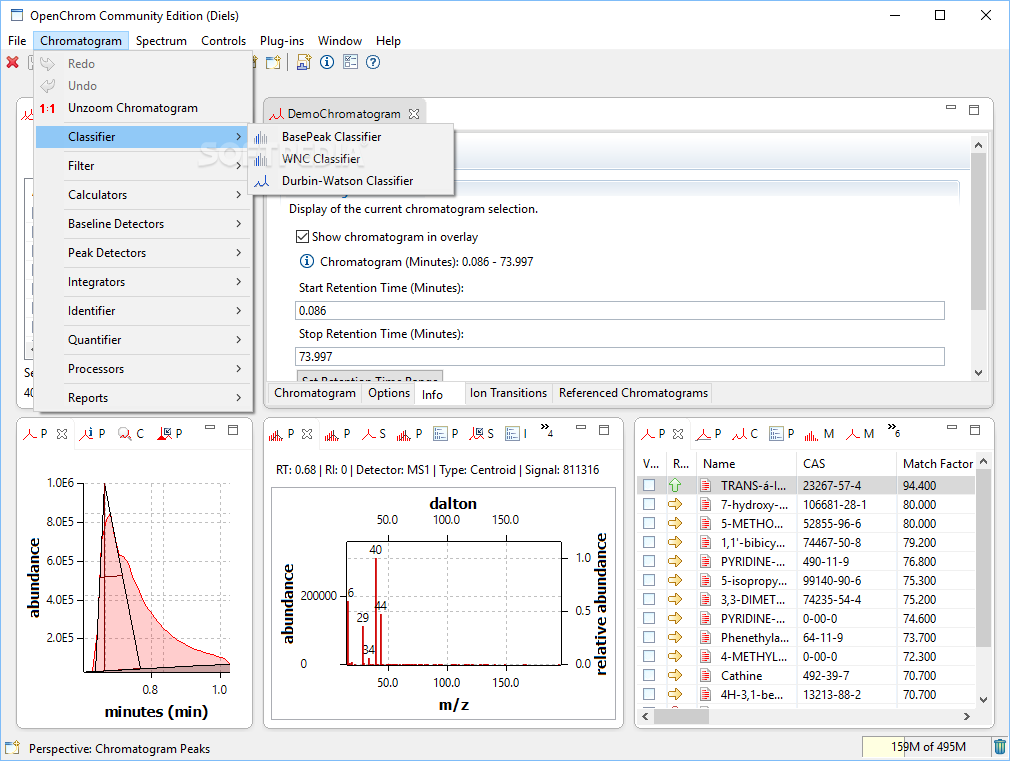Screen dimensions: 1010x761
Task: Choose WNC Classifier from the submenu
Action: coord(351,159)
